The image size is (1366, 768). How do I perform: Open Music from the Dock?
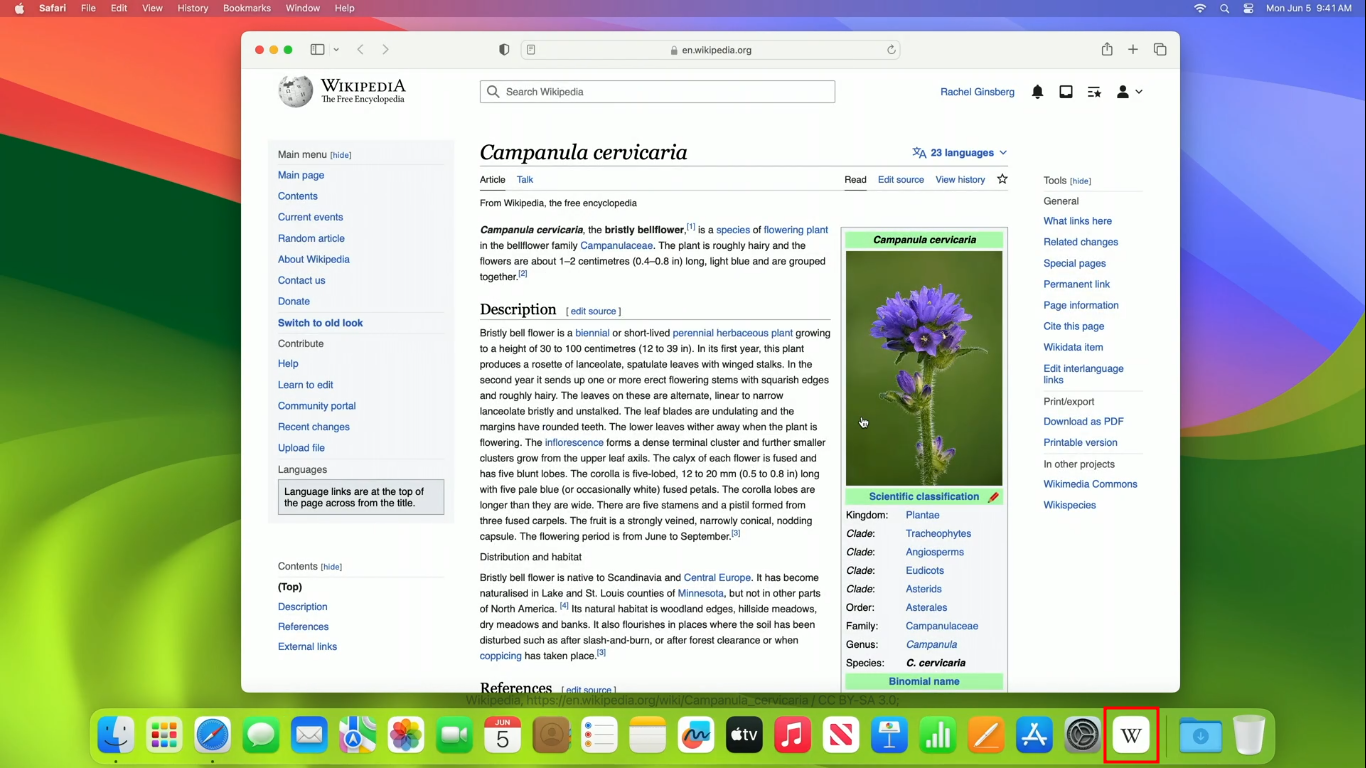792,736
